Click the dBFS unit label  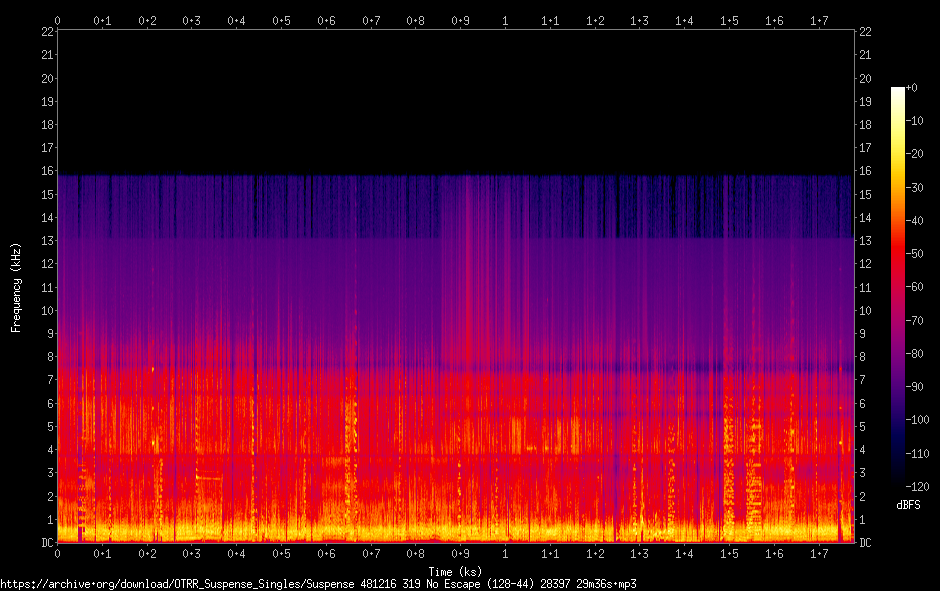coord(908,505)
